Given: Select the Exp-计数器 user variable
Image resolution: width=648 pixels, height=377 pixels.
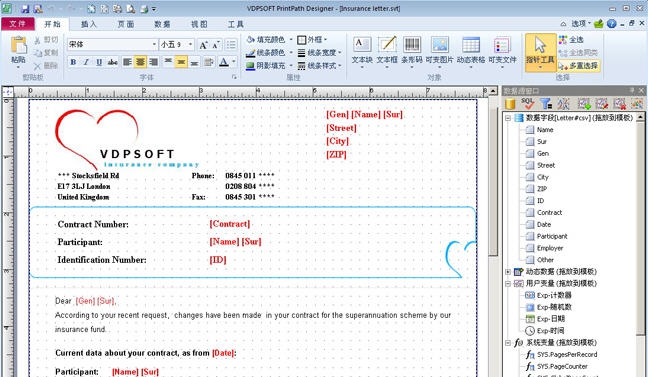Looking at the screenshot, I should click(554, 295).
